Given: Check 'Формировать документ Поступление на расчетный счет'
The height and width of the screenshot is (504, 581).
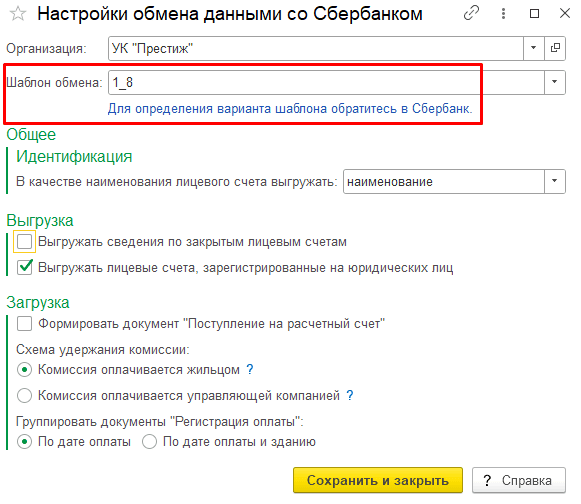Looking at the screenshot, I should [x=24, y=324].
